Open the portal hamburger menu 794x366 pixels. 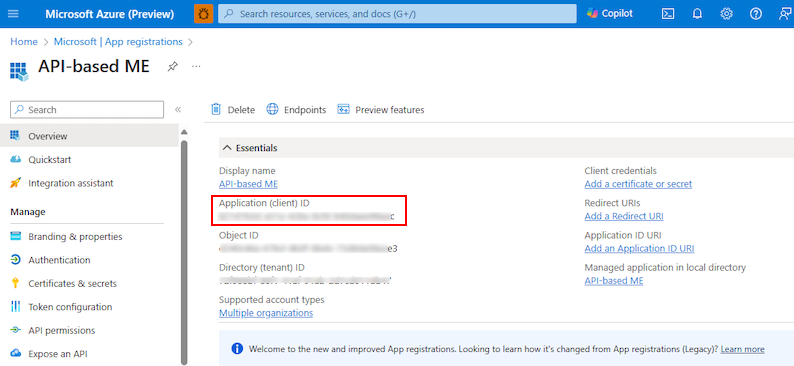[13, 14]
